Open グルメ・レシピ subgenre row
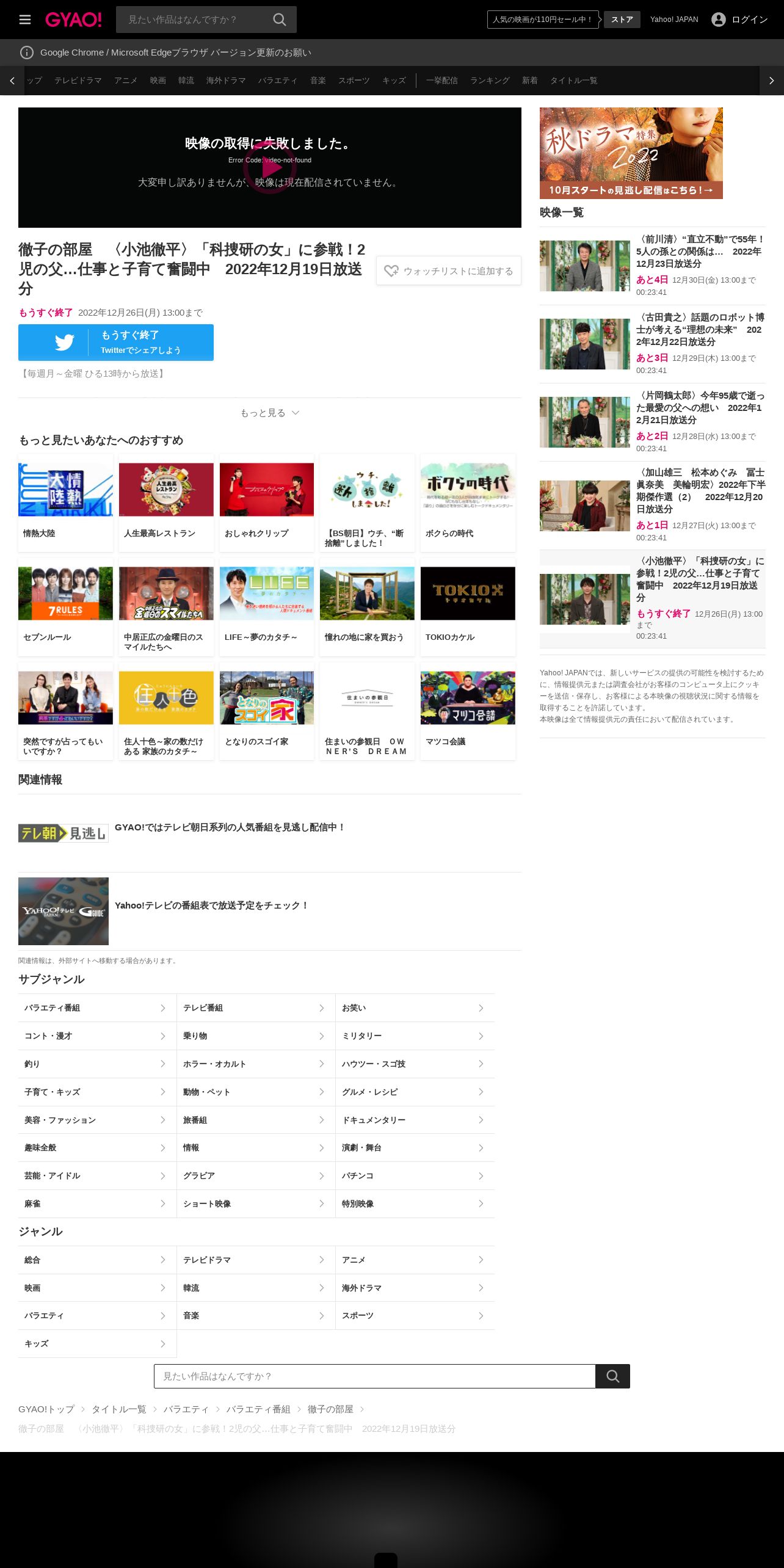The image size is (784, 1568). [415, 1092]
